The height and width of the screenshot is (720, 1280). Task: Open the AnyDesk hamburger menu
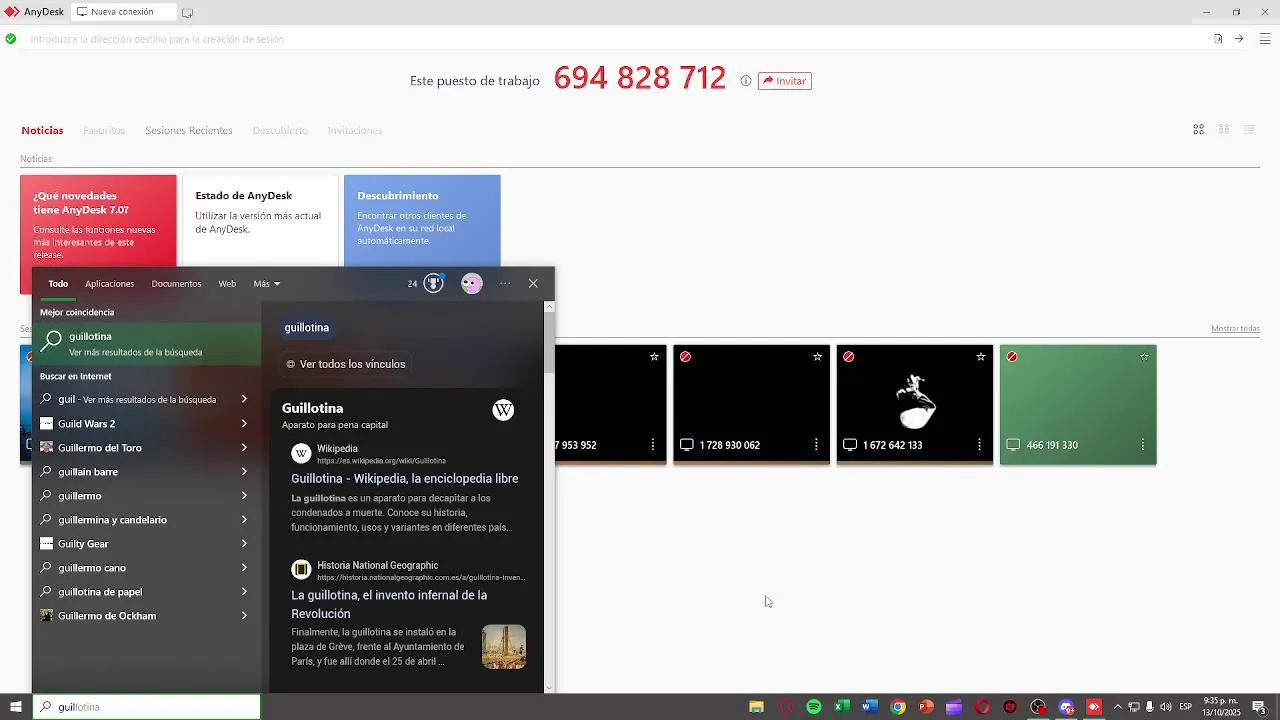(1264, 39)
